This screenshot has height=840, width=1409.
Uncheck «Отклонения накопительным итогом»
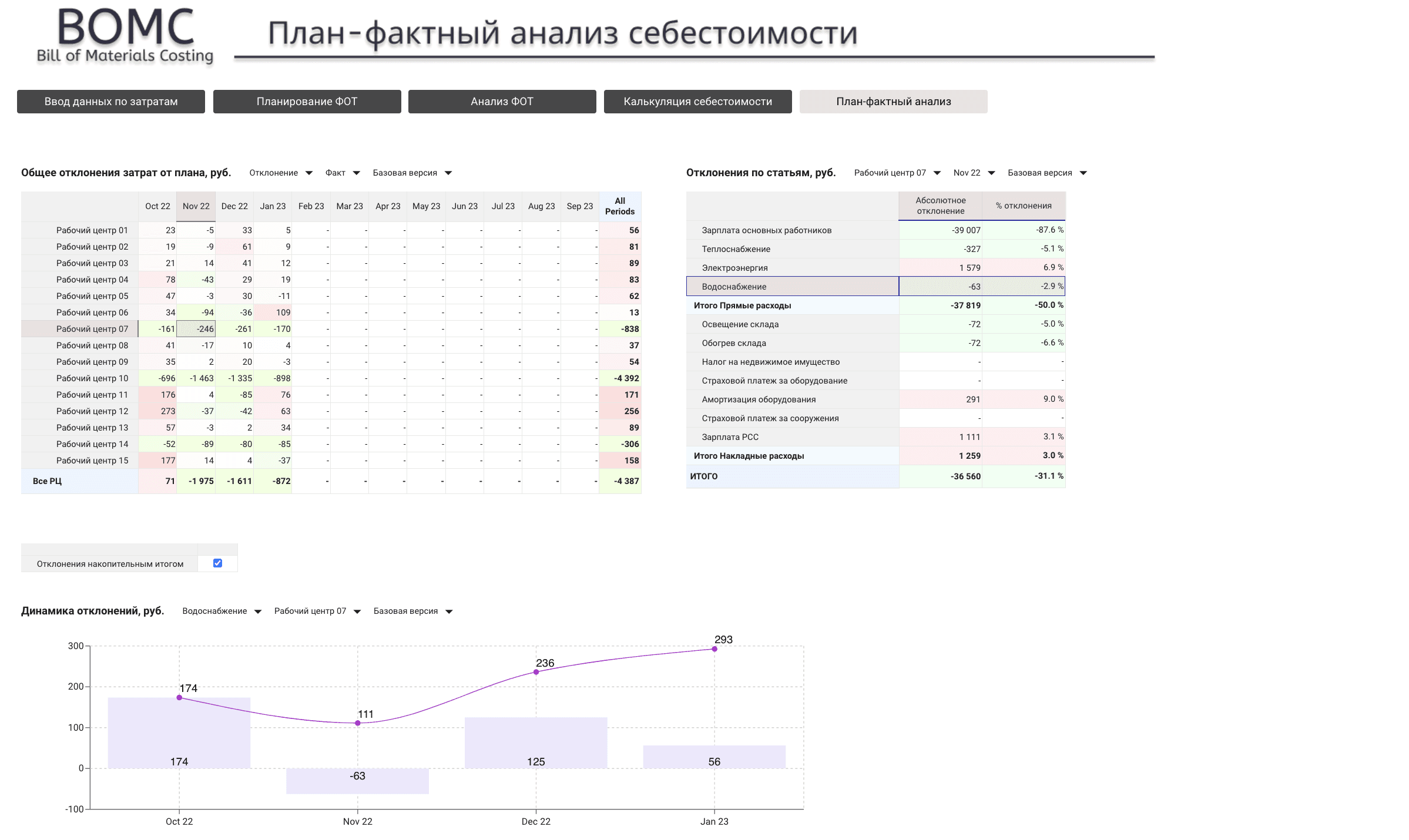click(217, 563)
